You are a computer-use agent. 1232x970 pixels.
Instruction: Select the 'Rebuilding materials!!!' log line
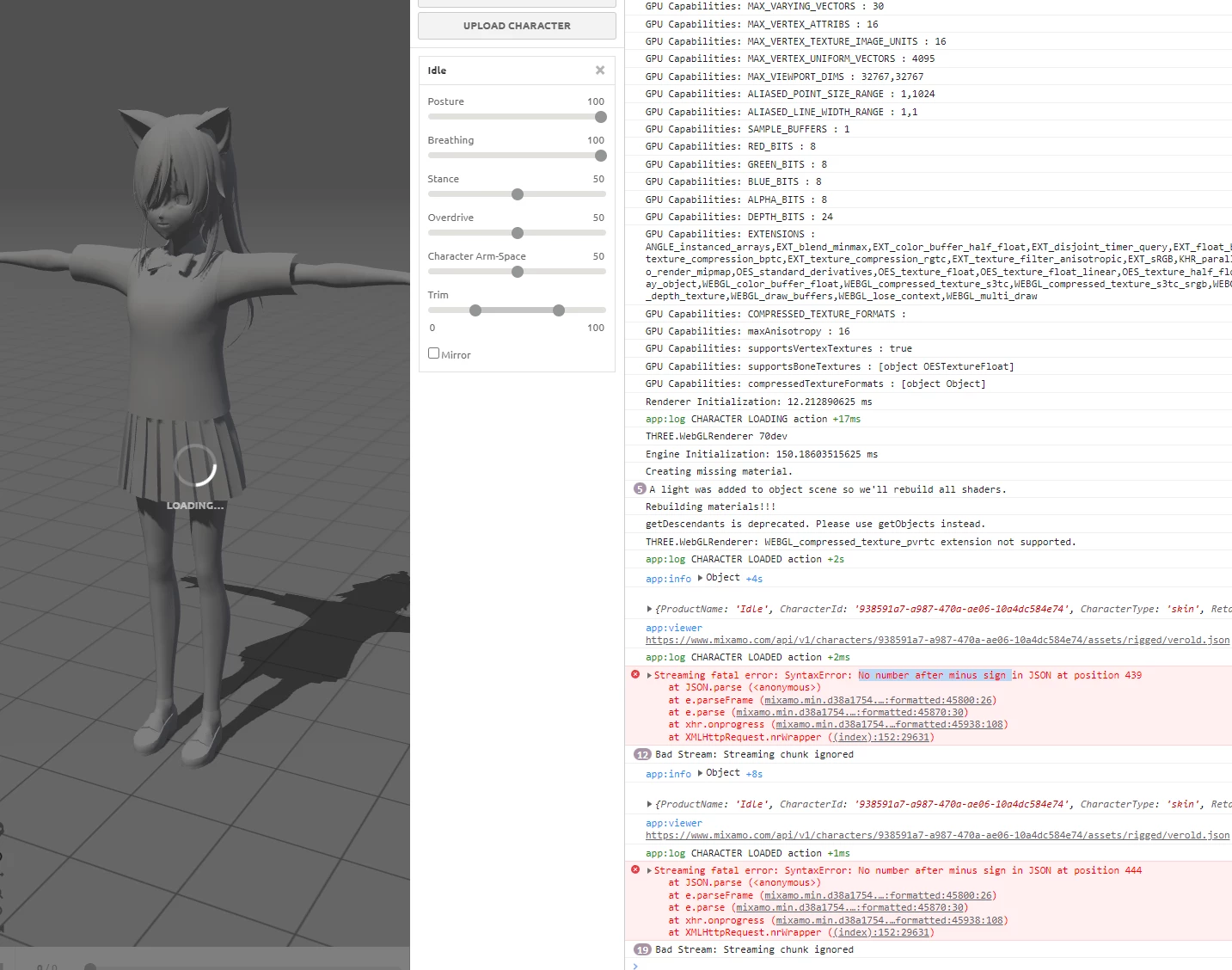pyautogui.click(x=710, y=506)
